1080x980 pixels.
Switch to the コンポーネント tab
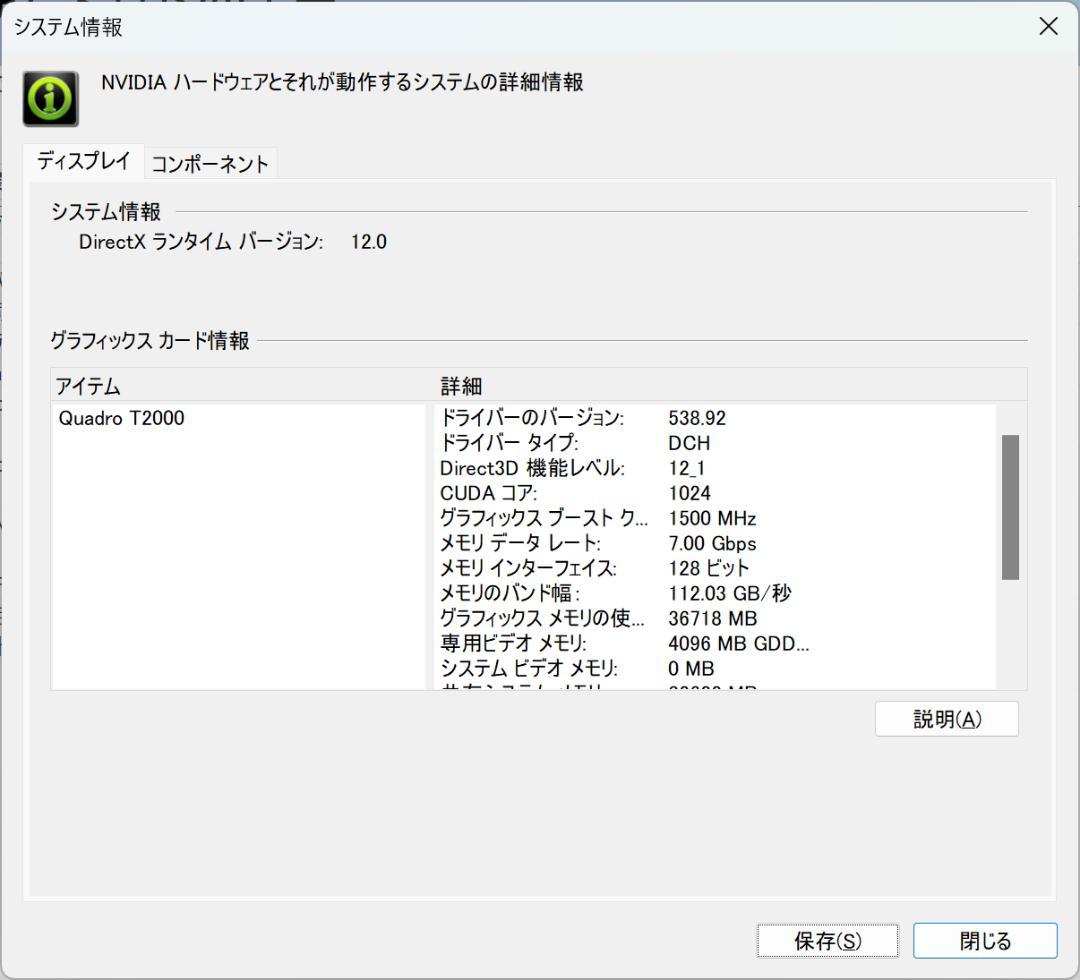[211, 163]
